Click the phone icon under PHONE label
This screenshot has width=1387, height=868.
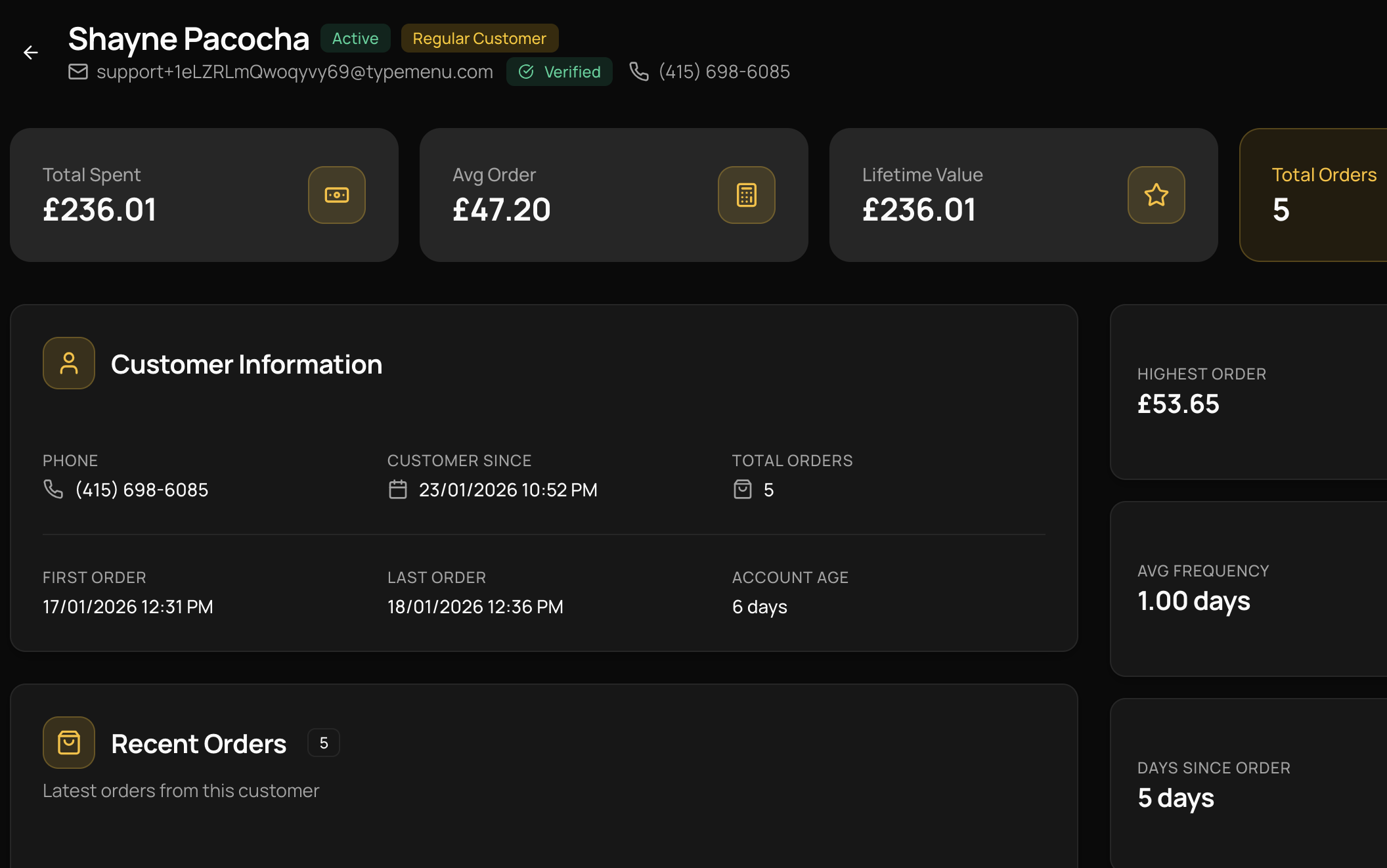tap(53, 489)
